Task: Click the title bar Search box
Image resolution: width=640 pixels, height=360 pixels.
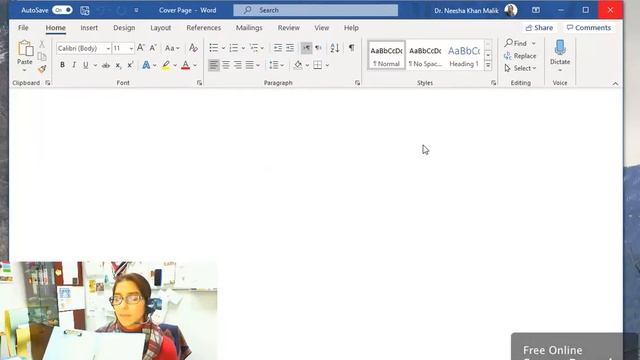Action: [316, 10]
